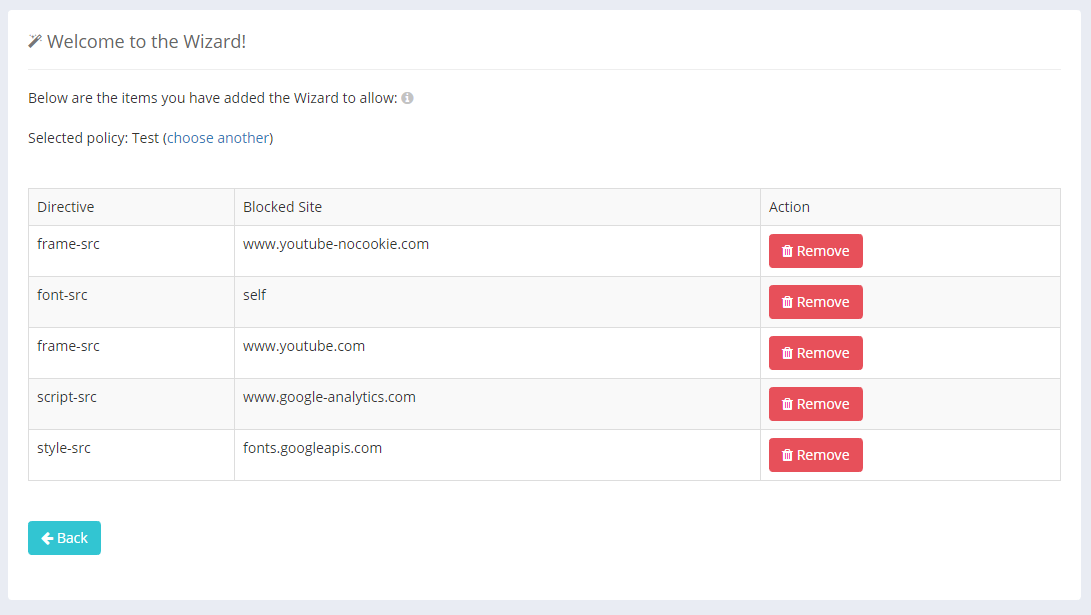Click trash icon for www.youtube.com row

pos(787,353)
